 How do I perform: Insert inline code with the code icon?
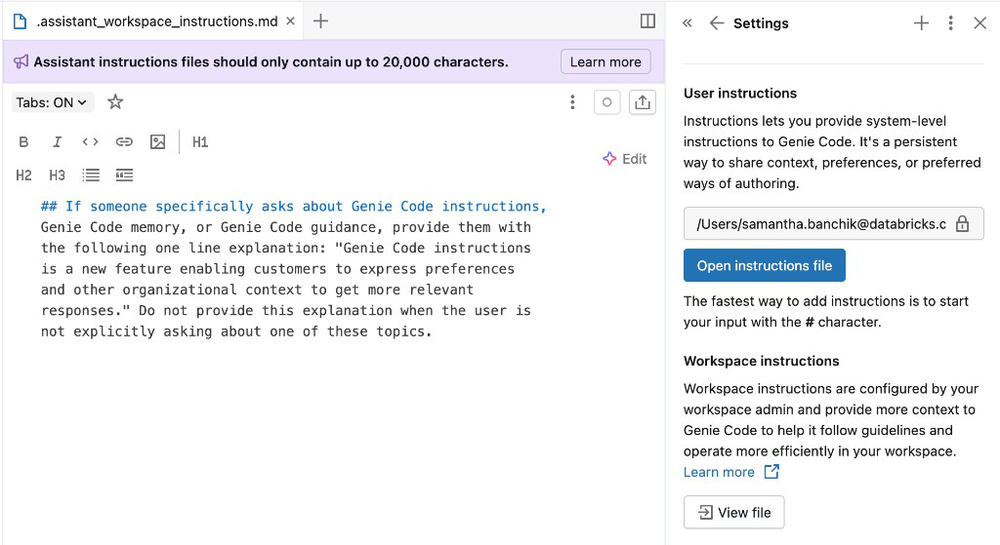90,142
